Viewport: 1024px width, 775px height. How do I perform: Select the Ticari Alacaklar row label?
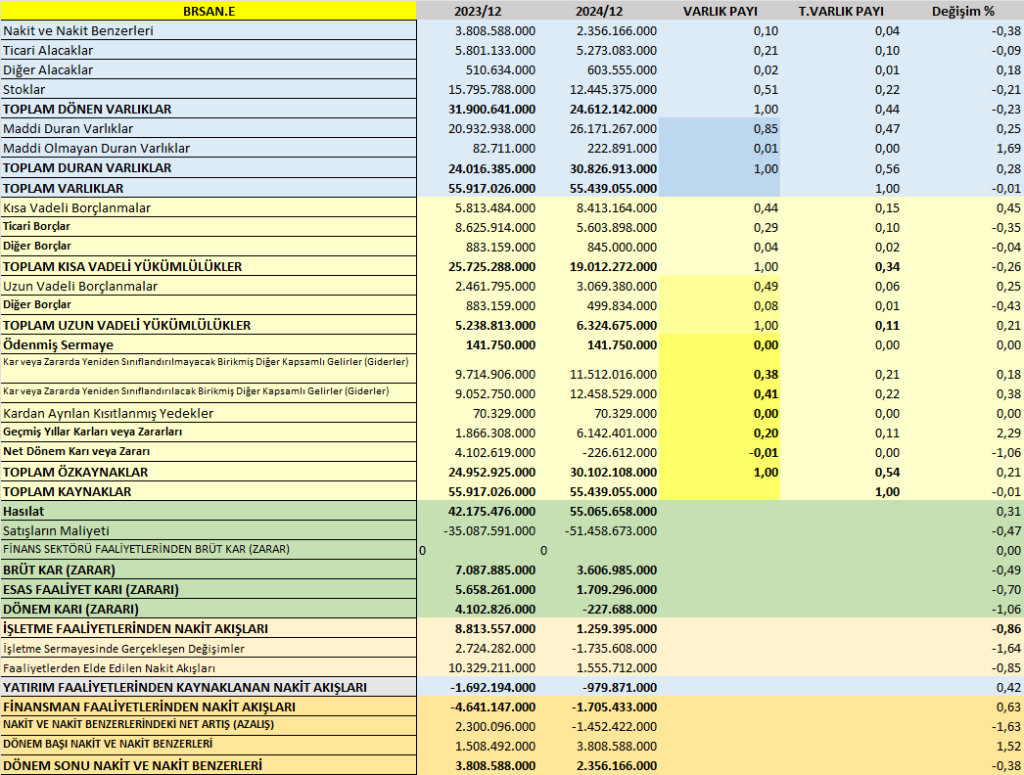208,50
